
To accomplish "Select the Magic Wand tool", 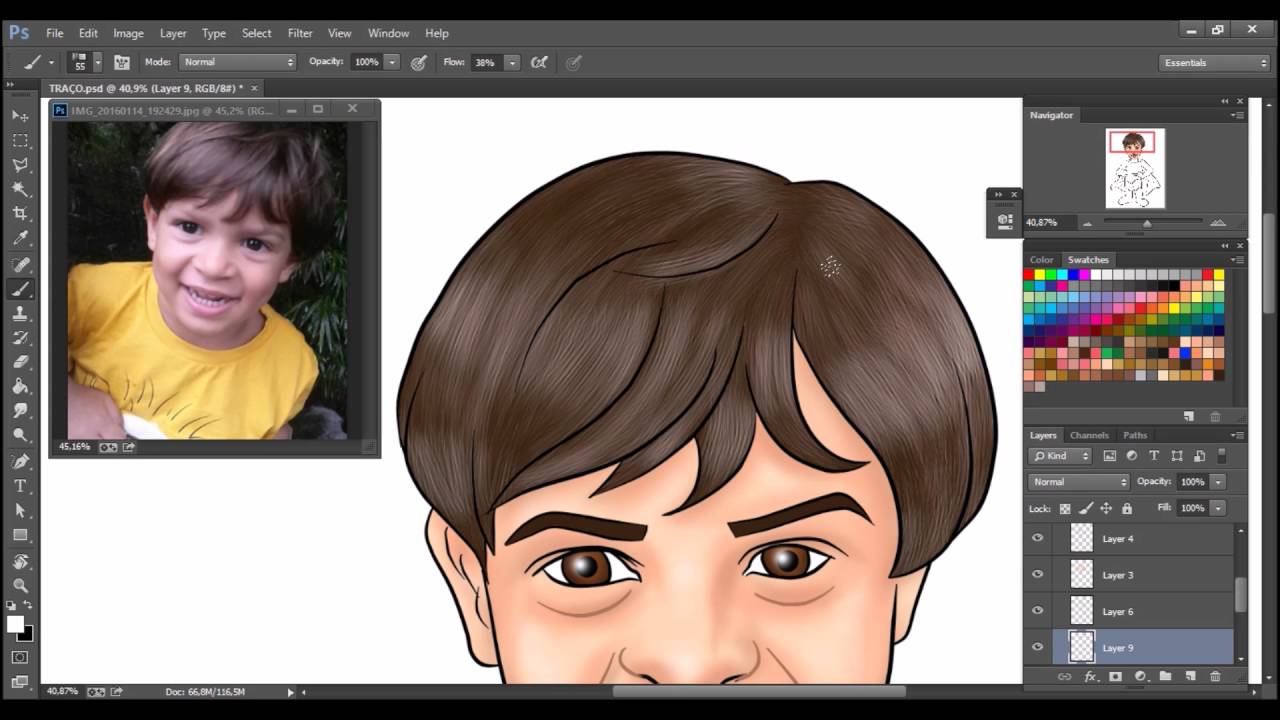I will [x=20, y=190].
